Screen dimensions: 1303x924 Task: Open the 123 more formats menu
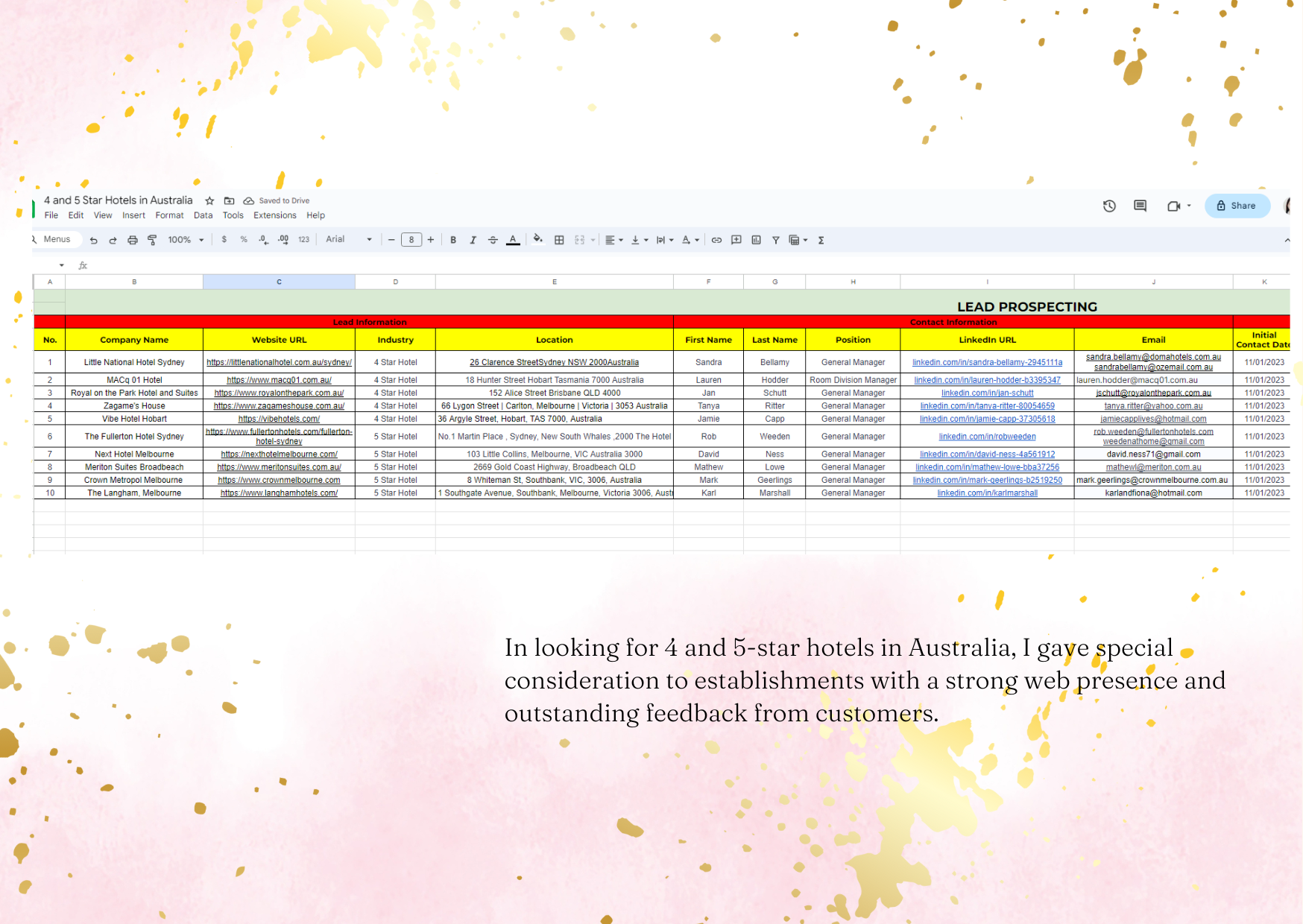tap(303, 240)
